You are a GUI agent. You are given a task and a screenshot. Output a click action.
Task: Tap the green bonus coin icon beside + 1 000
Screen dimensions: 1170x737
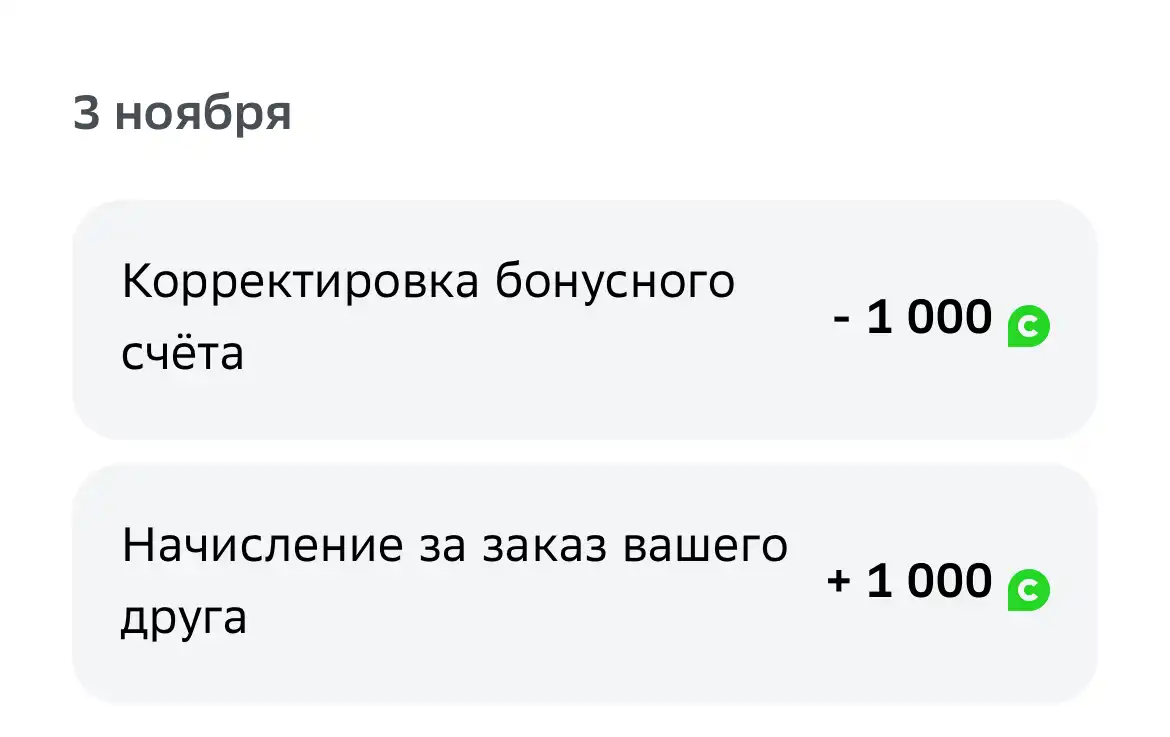pyautogui.click(x=1028, y=590)
